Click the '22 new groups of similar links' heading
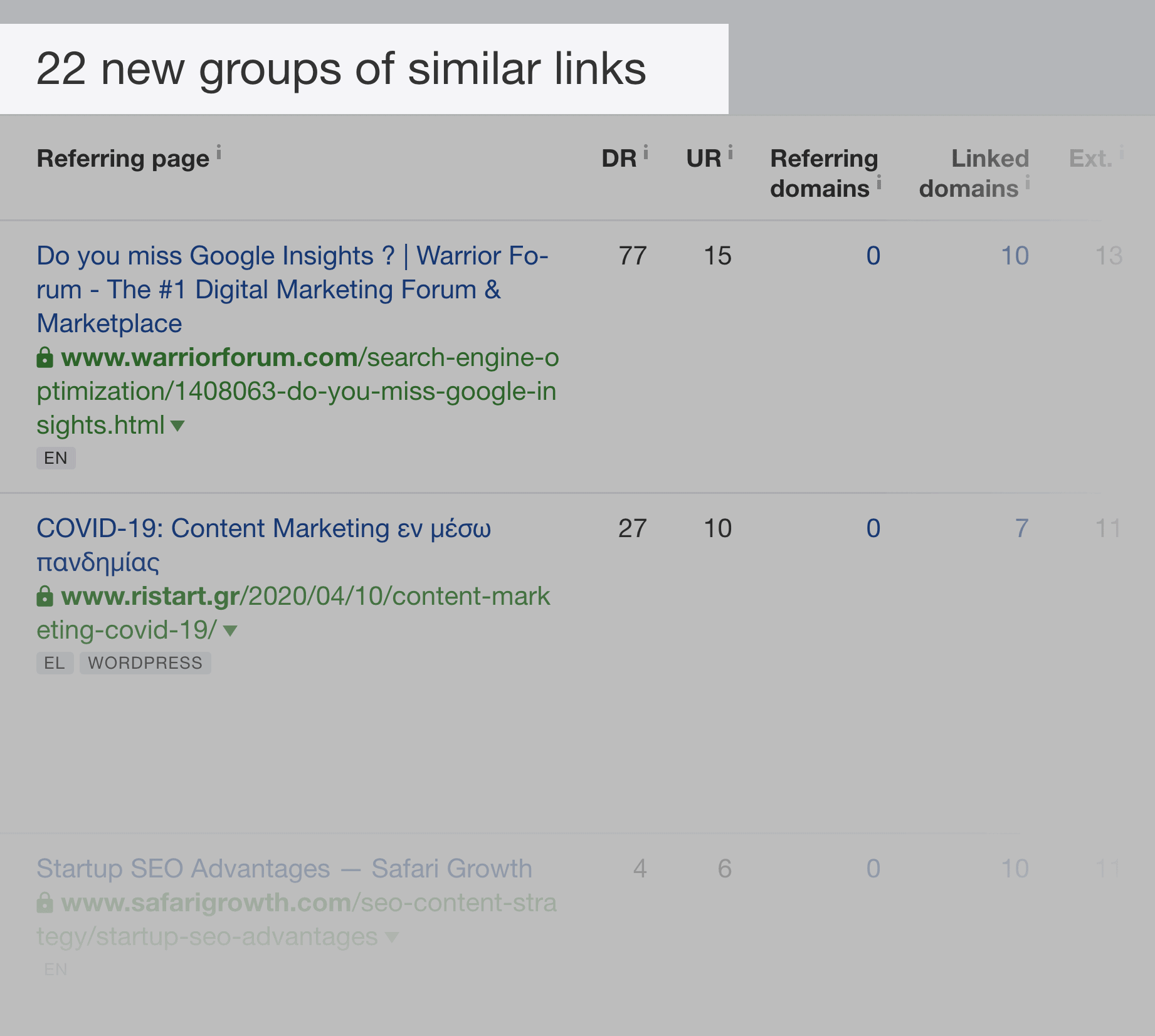 coord(341,69)
